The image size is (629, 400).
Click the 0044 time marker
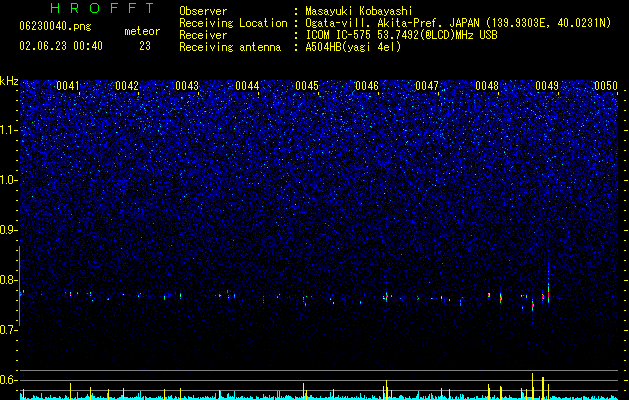pyautogui.click(x=247, y=86)
